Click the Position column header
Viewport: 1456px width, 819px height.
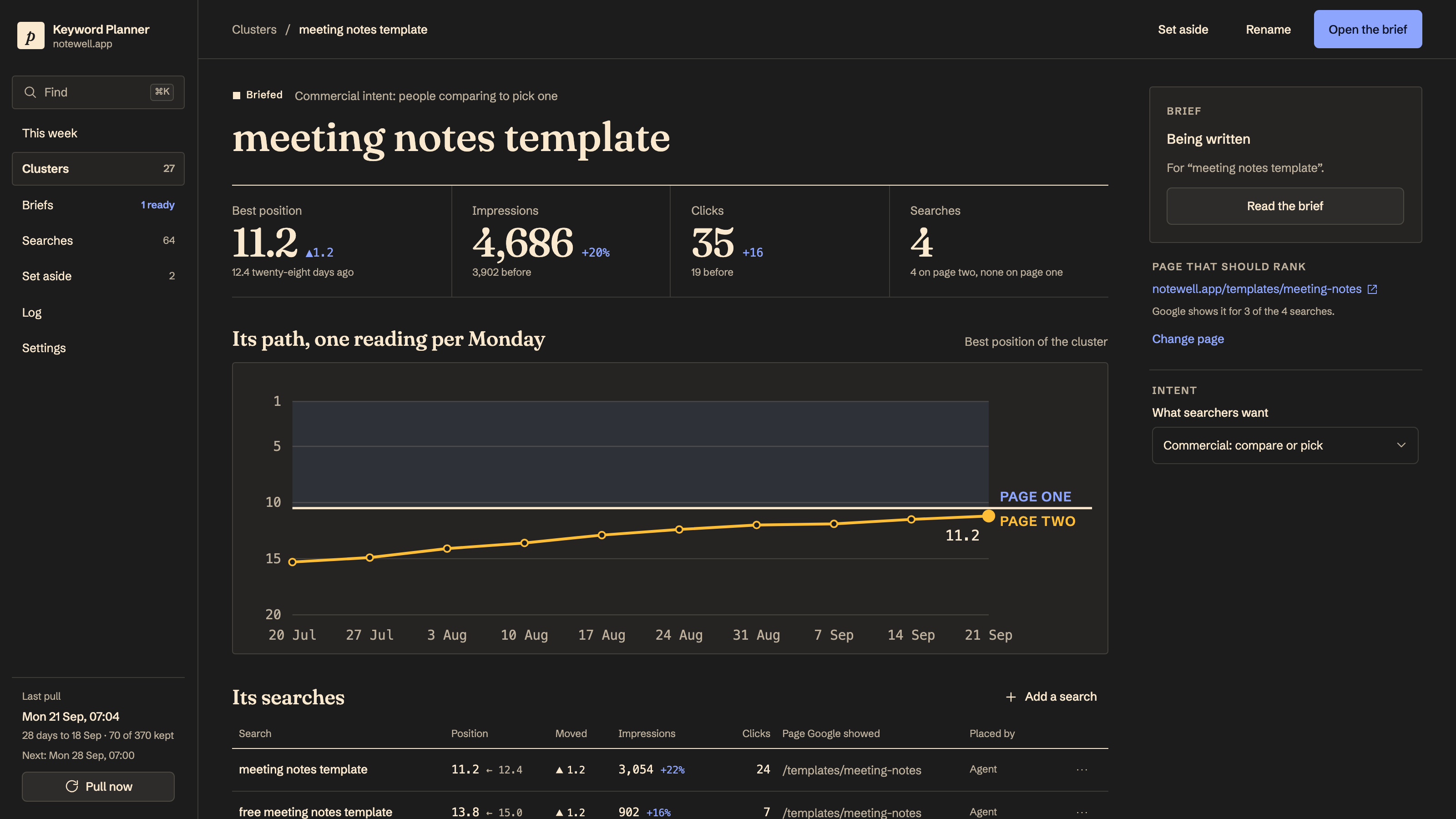tap(469, 733)
